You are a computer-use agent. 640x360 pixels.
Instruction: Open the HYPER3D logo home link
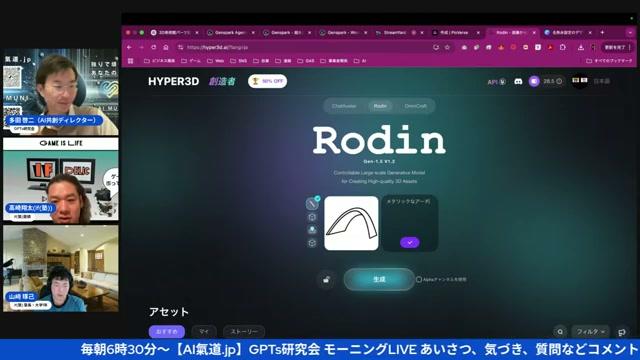[x=173, y=81]
